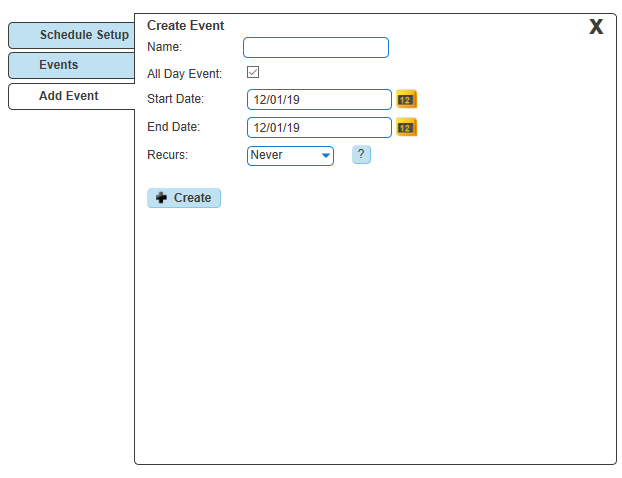622x478 pixels.
Task: Select the Add Event tab
Action: [72, 96]
